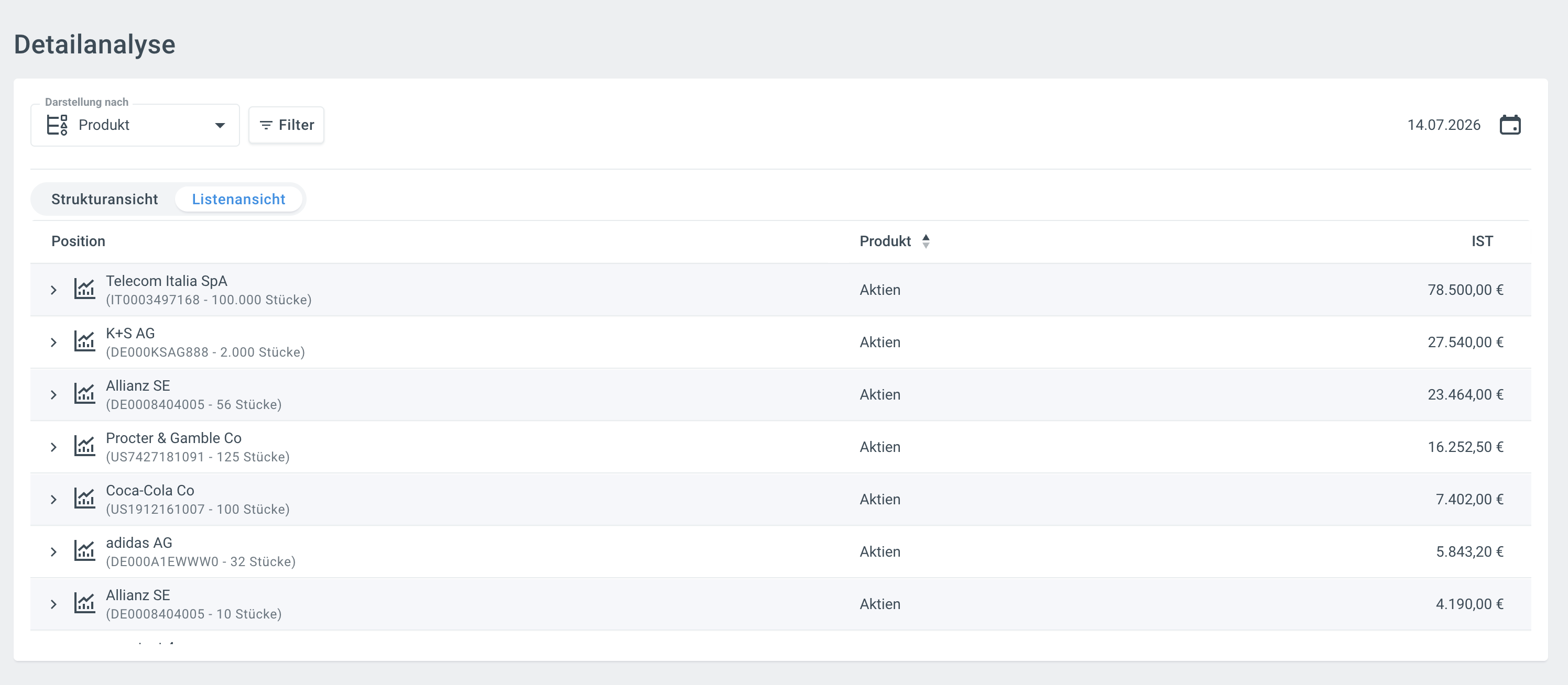Select the Listenansicht tab
Screen dimensions: 1568x685
(x=238, y=199)
